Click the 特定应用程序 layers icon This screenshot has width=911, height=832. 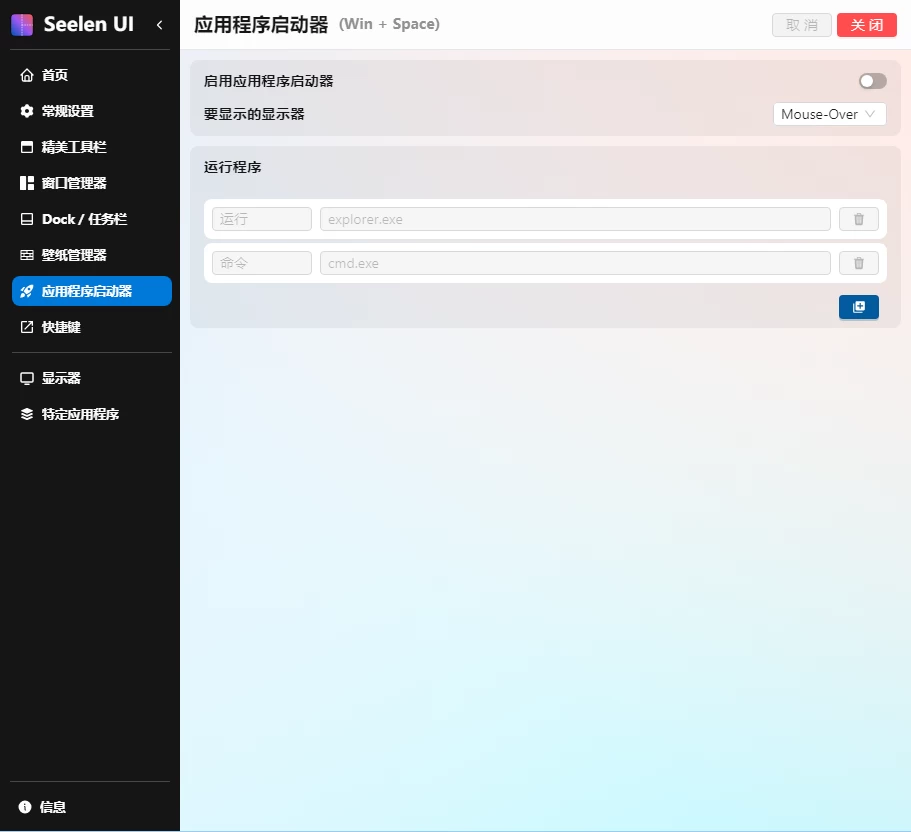coord(27,414)
